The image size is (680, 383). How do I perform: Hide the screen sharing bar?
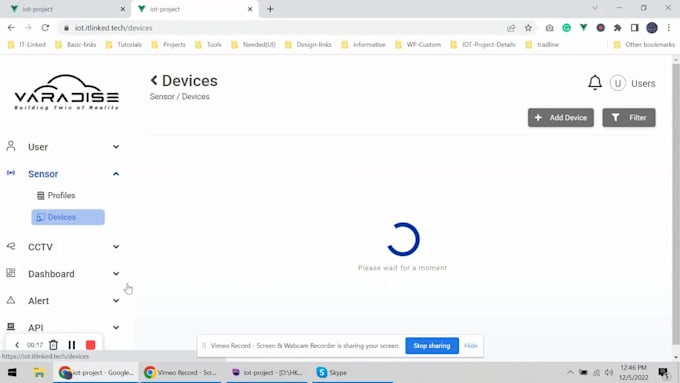click(471, 346)
